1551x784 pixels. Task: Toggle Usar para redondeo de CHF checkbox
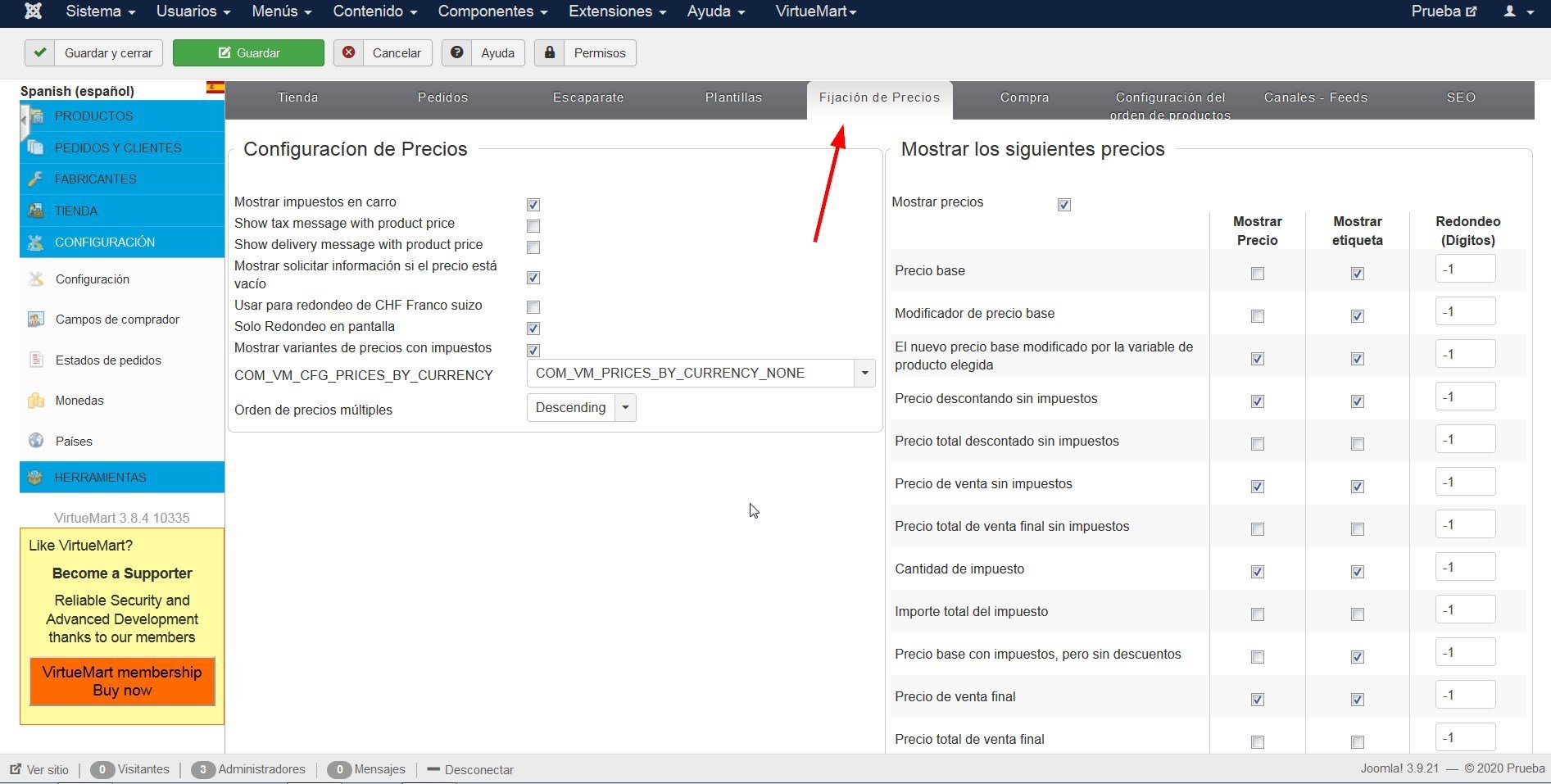(533, 307)
